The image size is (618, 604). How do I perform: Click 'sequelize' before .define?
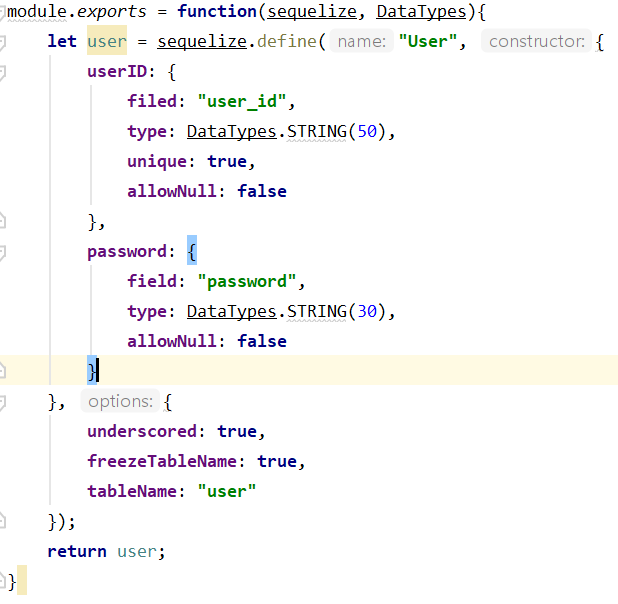tap(202, 41)
